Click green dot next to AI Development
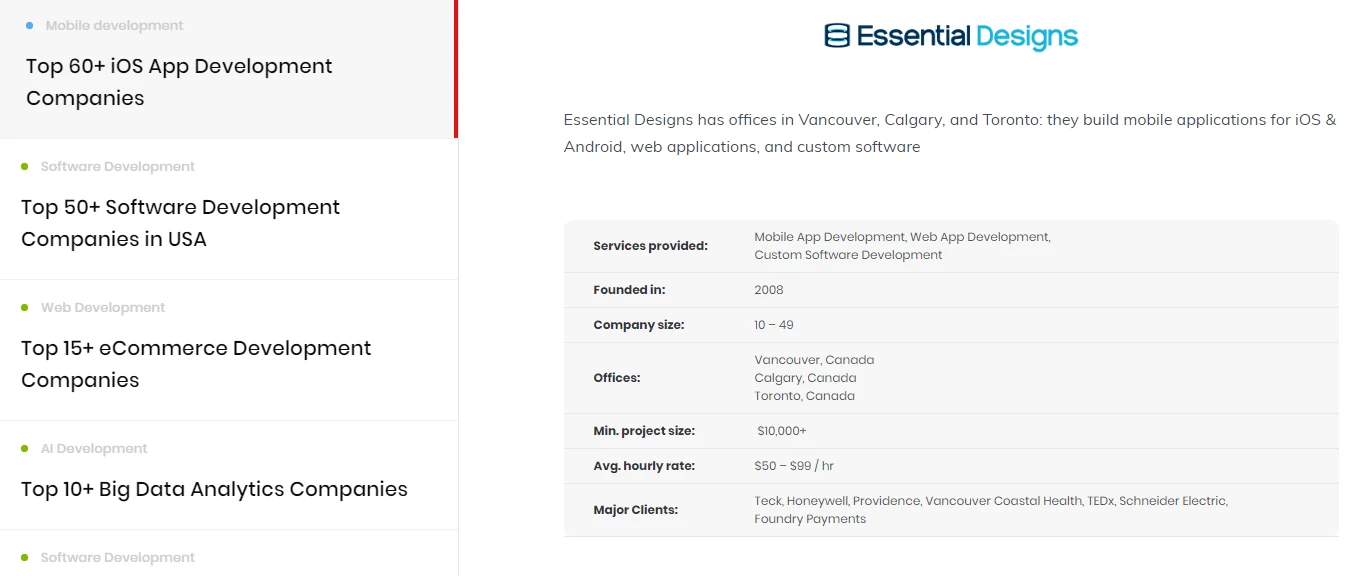Screen dimensions: 1368x576 coord(25,448)
